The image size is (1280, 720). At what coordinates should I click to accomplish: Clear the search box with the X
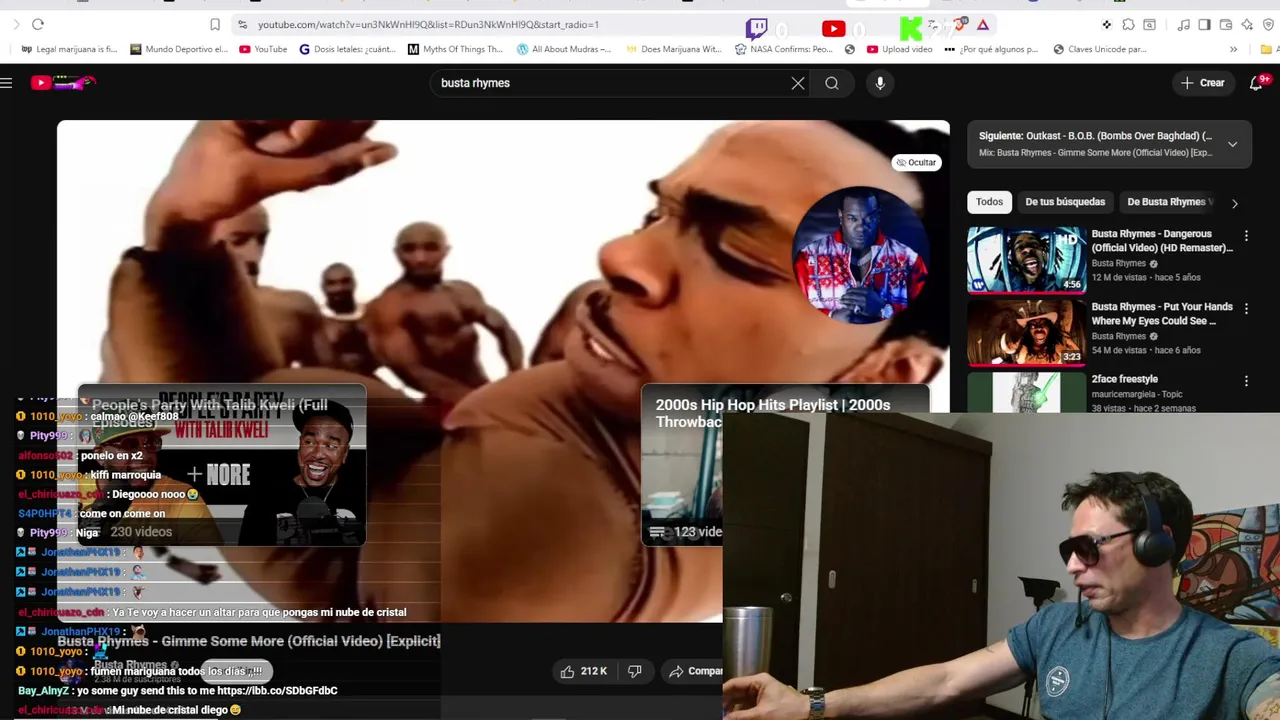[798, 83]
